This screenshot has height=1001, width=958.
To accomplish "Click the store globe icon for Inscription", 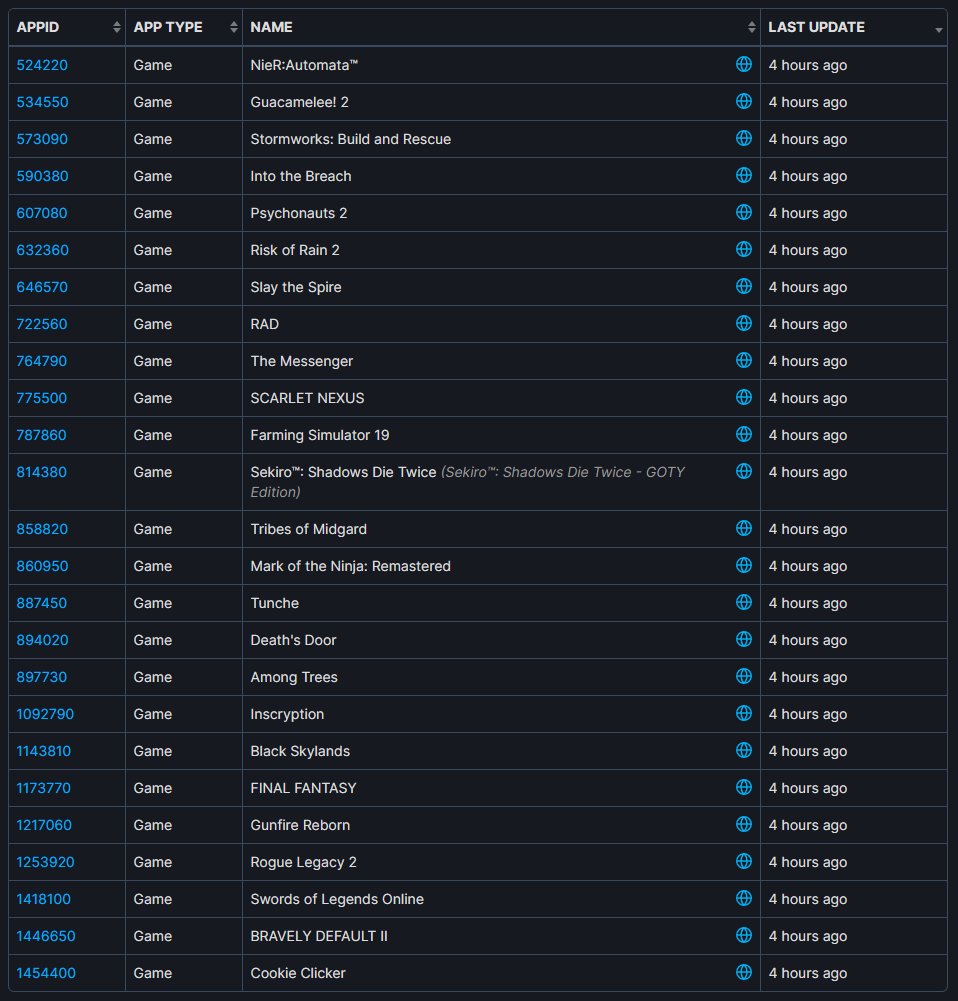I will 743,713.
